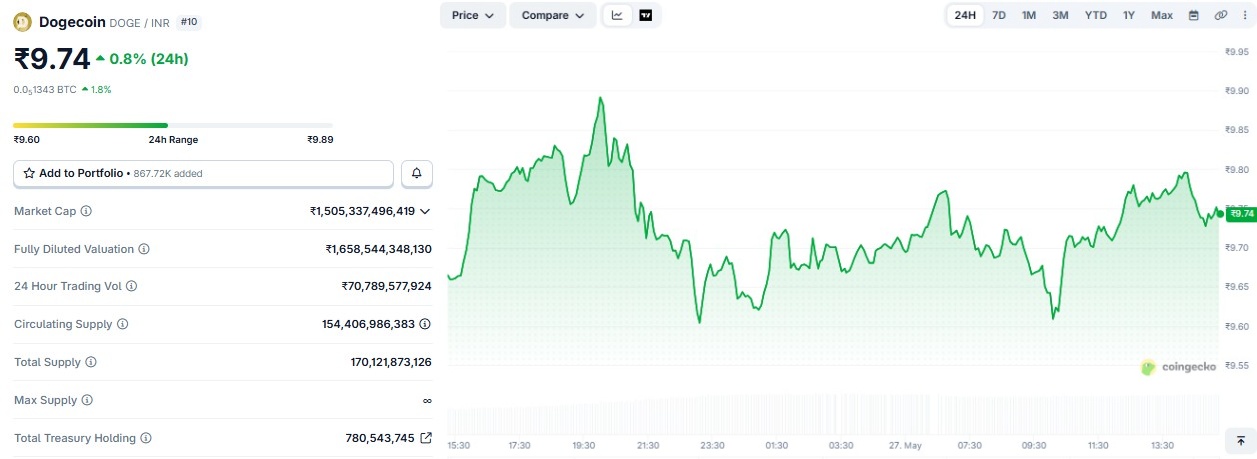Click the chart link icon
Viewport: 1257px width, 459px height.
pyautogui.click(x=1221, y=15)
